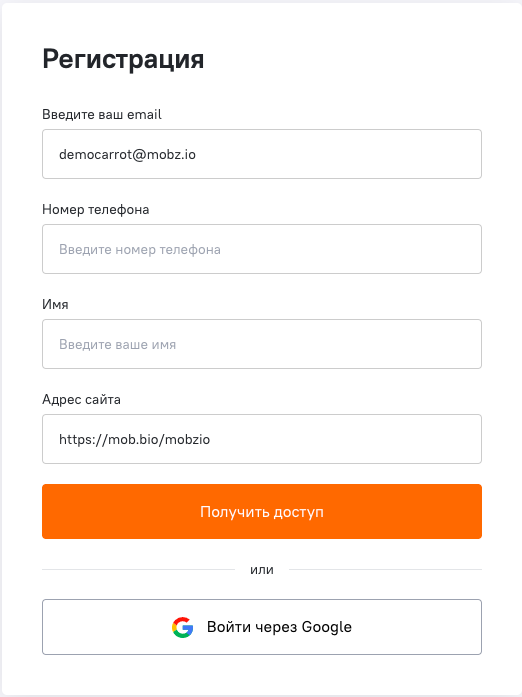Click placeholder Введите номер телефона
Screen dimensions: 522x697
pos(140,250)
